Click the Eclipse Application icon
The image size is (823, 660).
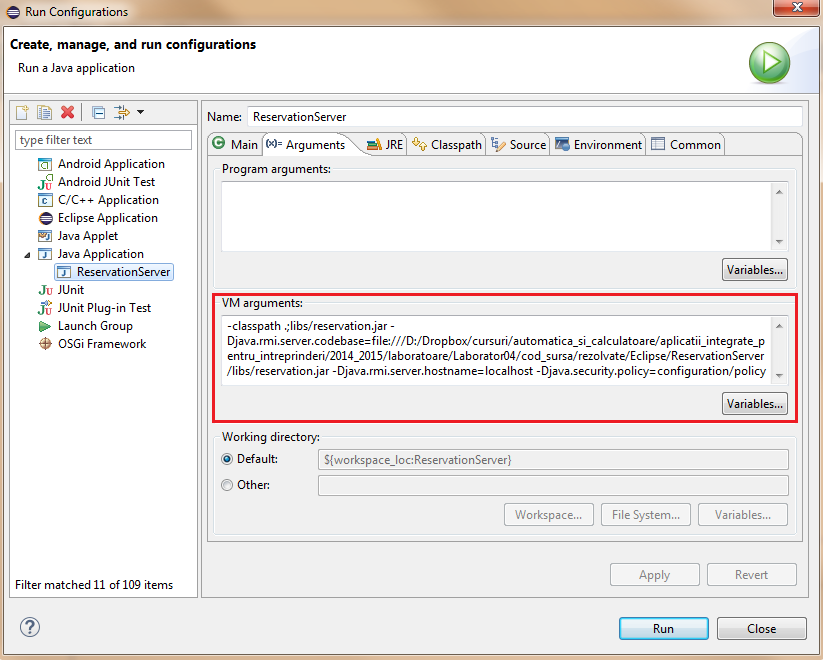[x=46, y=218]
